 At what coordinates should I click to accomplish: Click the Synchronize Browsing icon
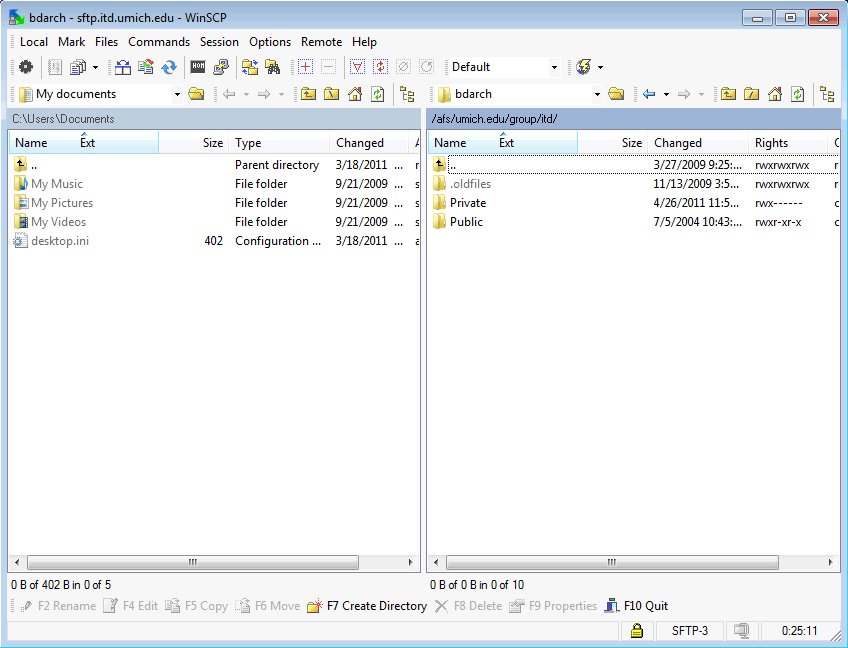[x=249, y=67]
